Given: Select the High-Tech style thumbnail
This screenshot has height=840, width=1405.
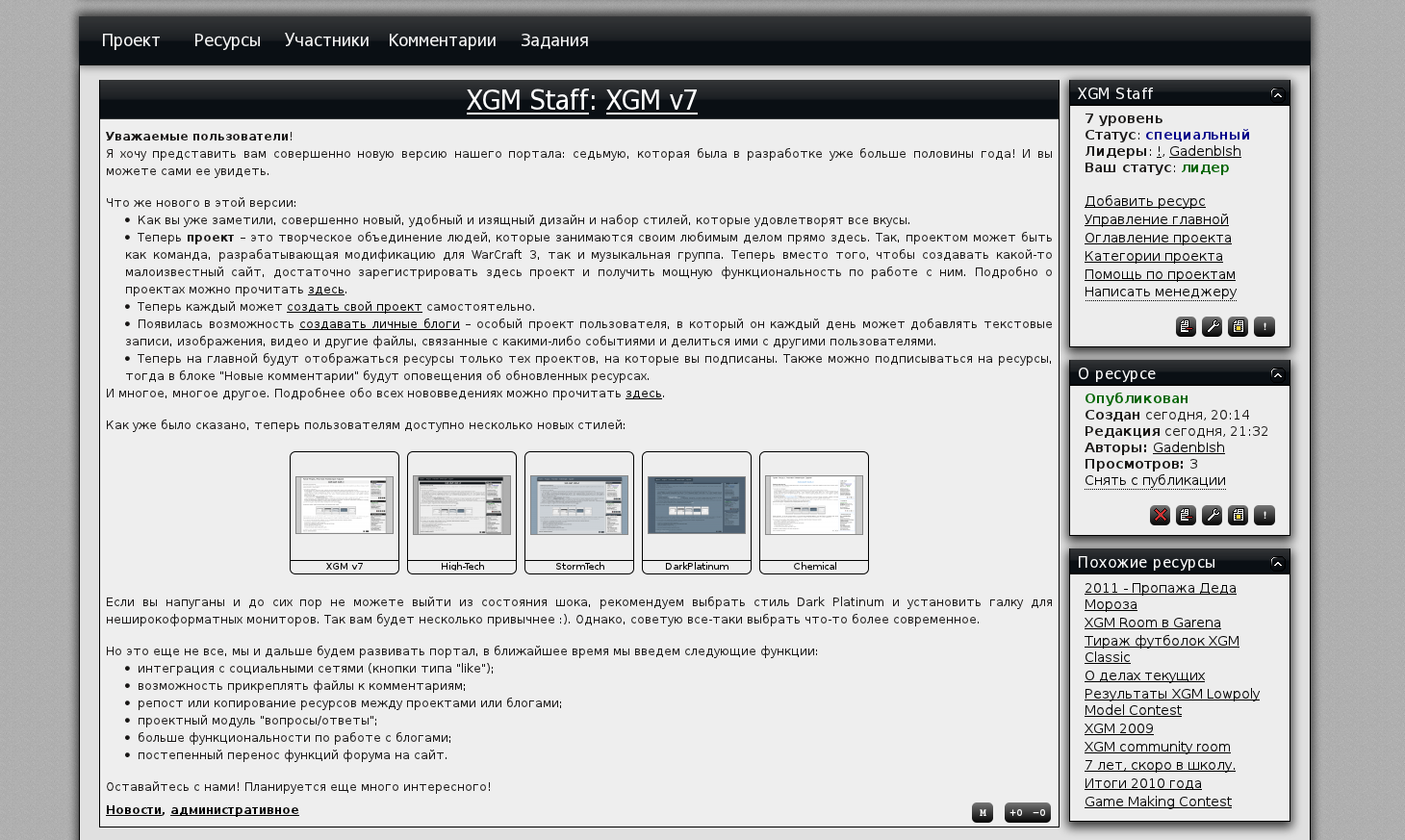Looking at the screenshot, I should [x=462, y=513].
